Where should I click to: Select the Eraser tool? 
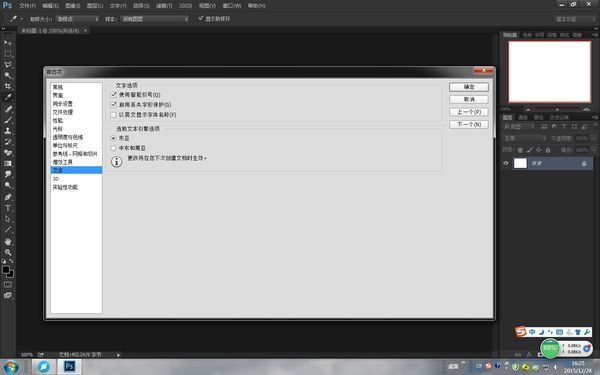pyautogui.click(x=8, y=152)
